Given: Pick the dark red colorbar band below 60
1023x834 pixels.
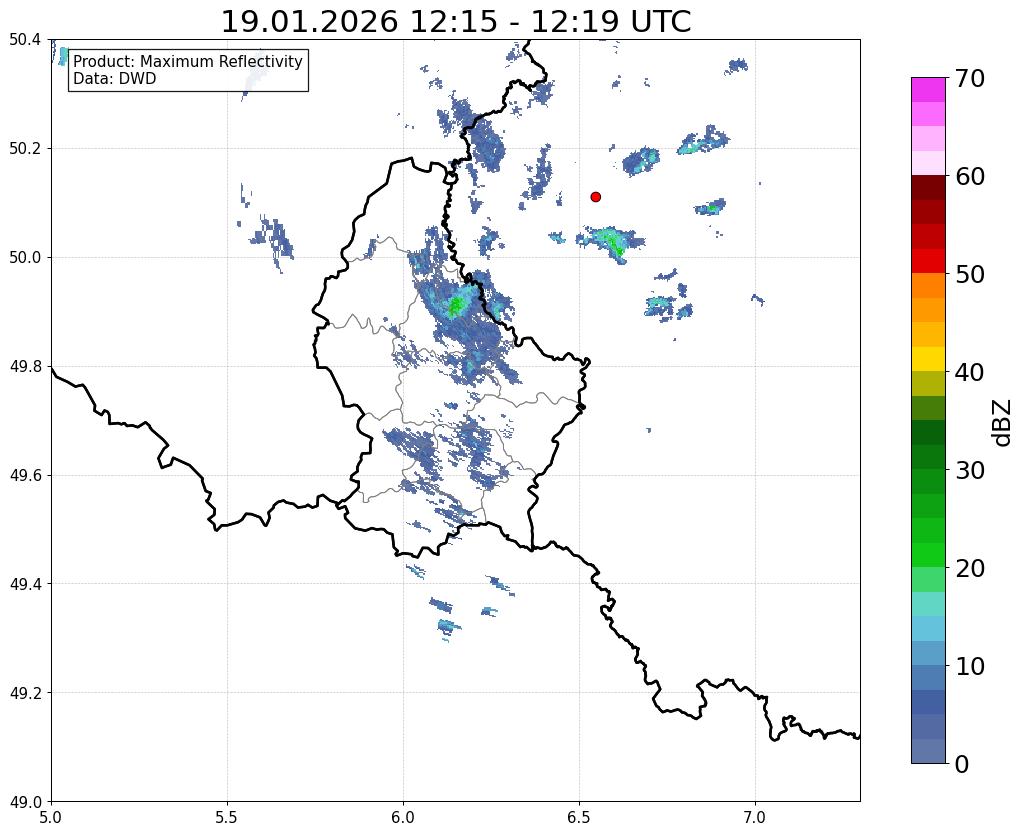Looking at the screenshot, I should (928, 187).
